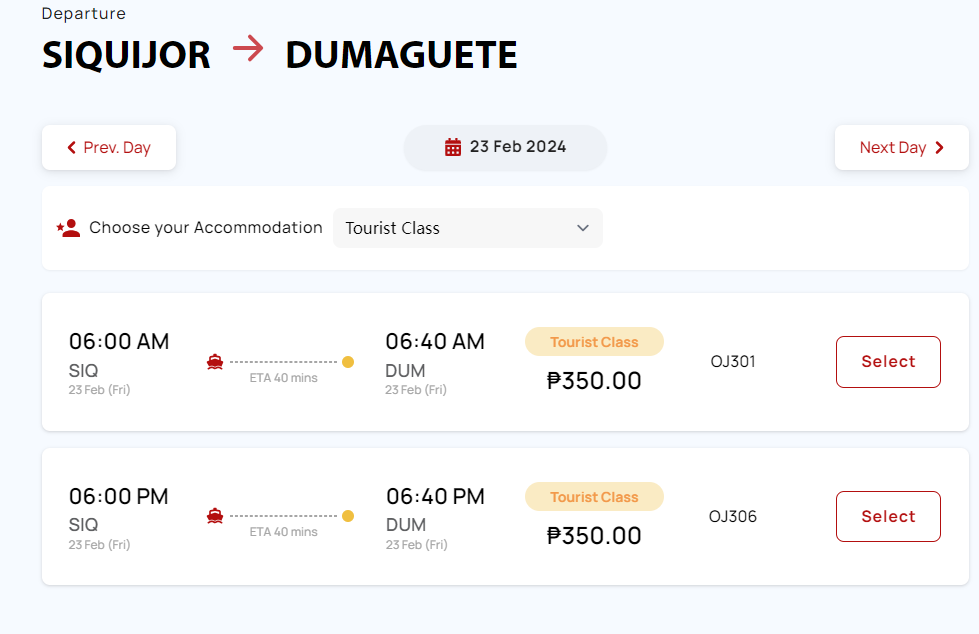This screenshot has height=634, width=979.
Task: Click the ferry icon on the 06:00 PM trip
Action: point(215,516)
